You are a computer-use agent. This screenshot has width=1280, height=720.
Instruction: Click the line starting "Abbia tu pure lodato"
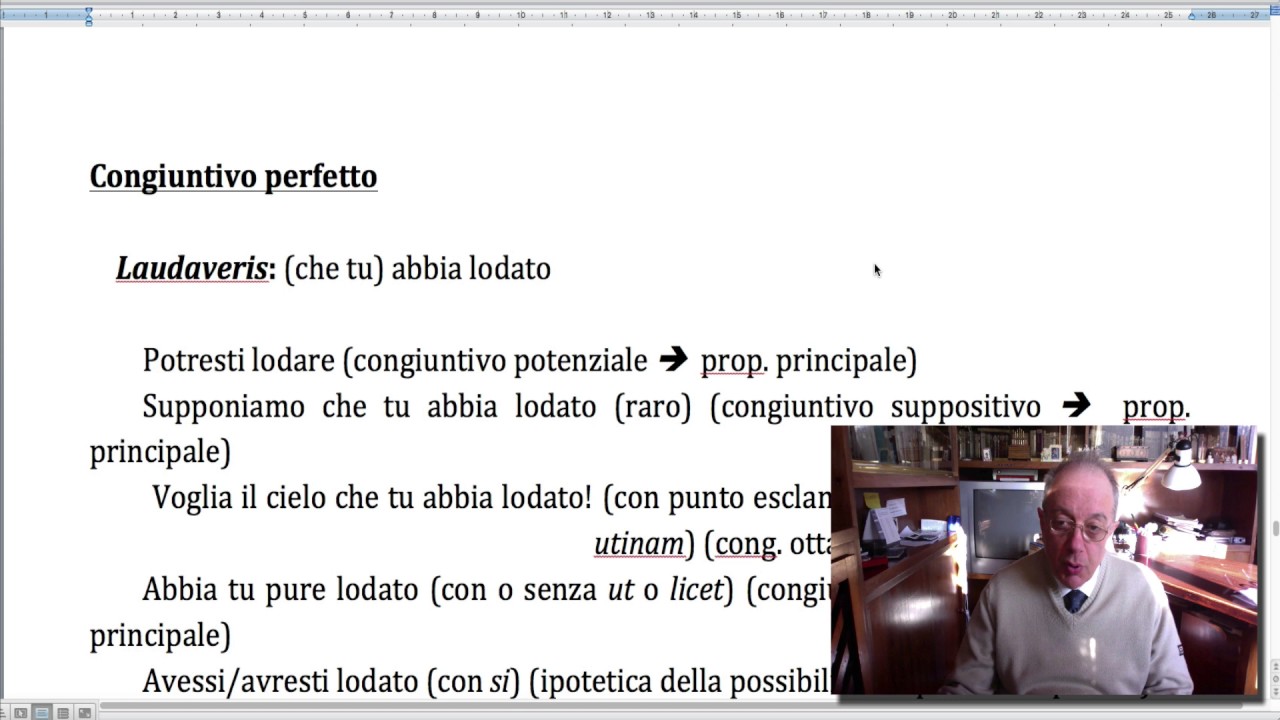[487, 590]
